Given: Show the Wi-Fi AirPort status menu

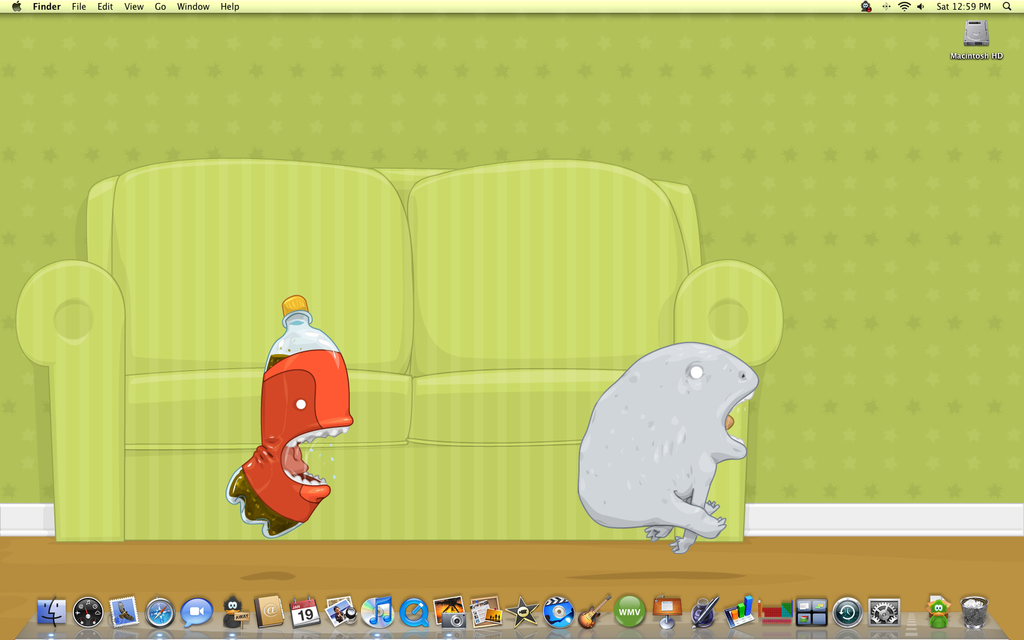Looking at the screenshot, I should pyautogui.click(x=904, y=7).
